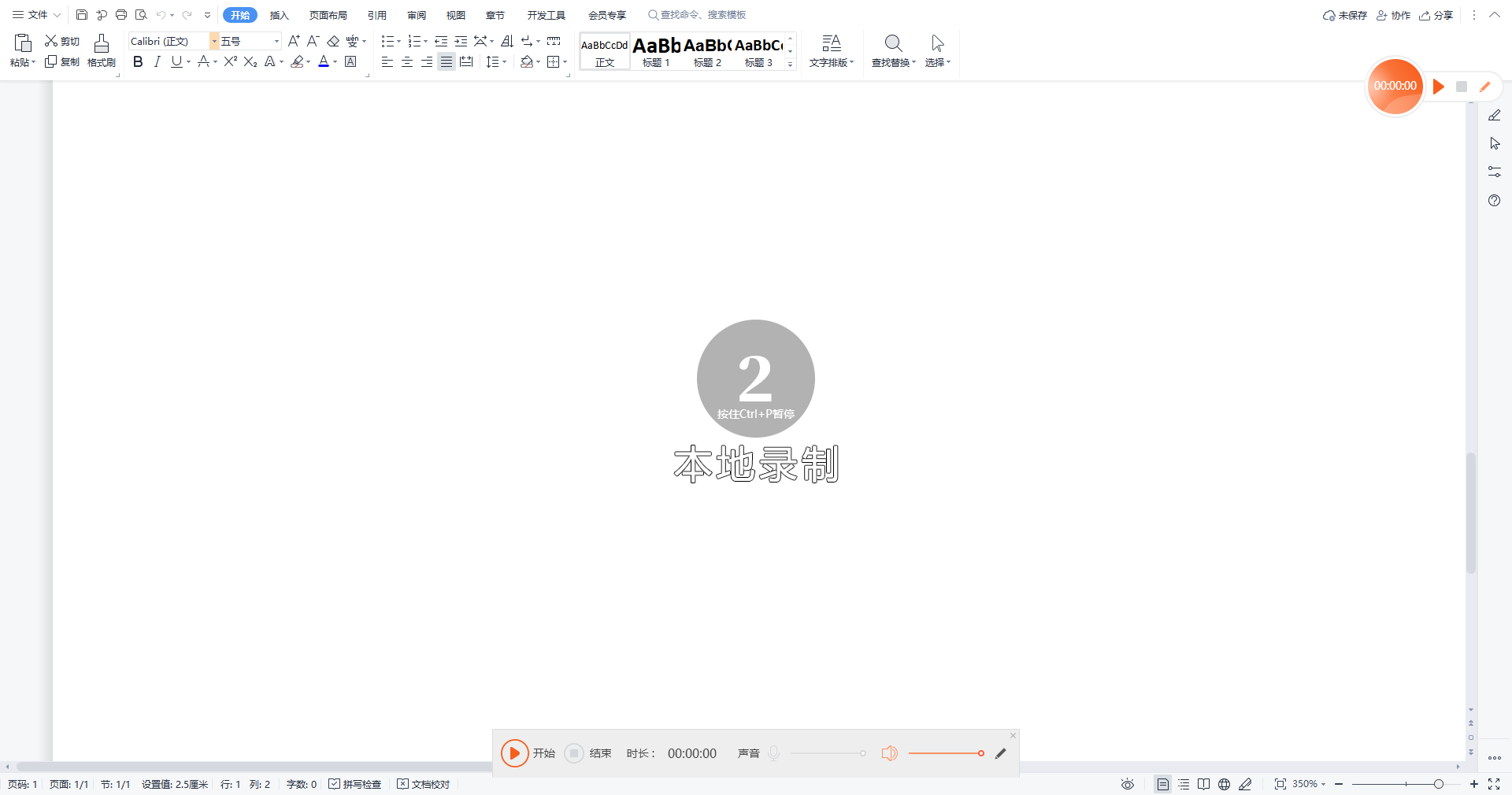Click the Select (选择) cursor tool
The width and height of the screenshot is (1512, 795).
937,51
